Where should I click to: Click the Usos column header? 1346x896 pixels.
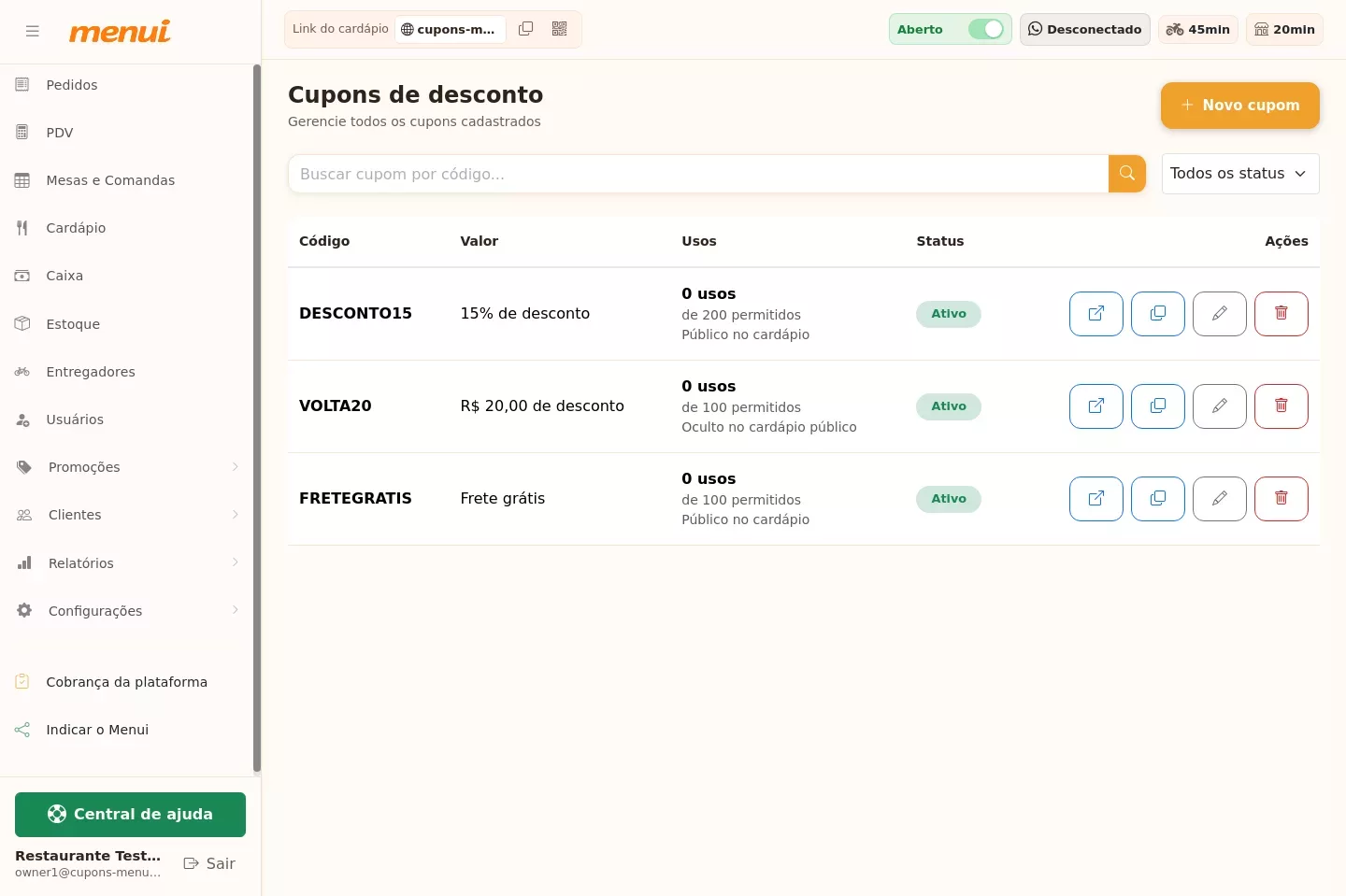pyautogui.click(x=699, y=241)
